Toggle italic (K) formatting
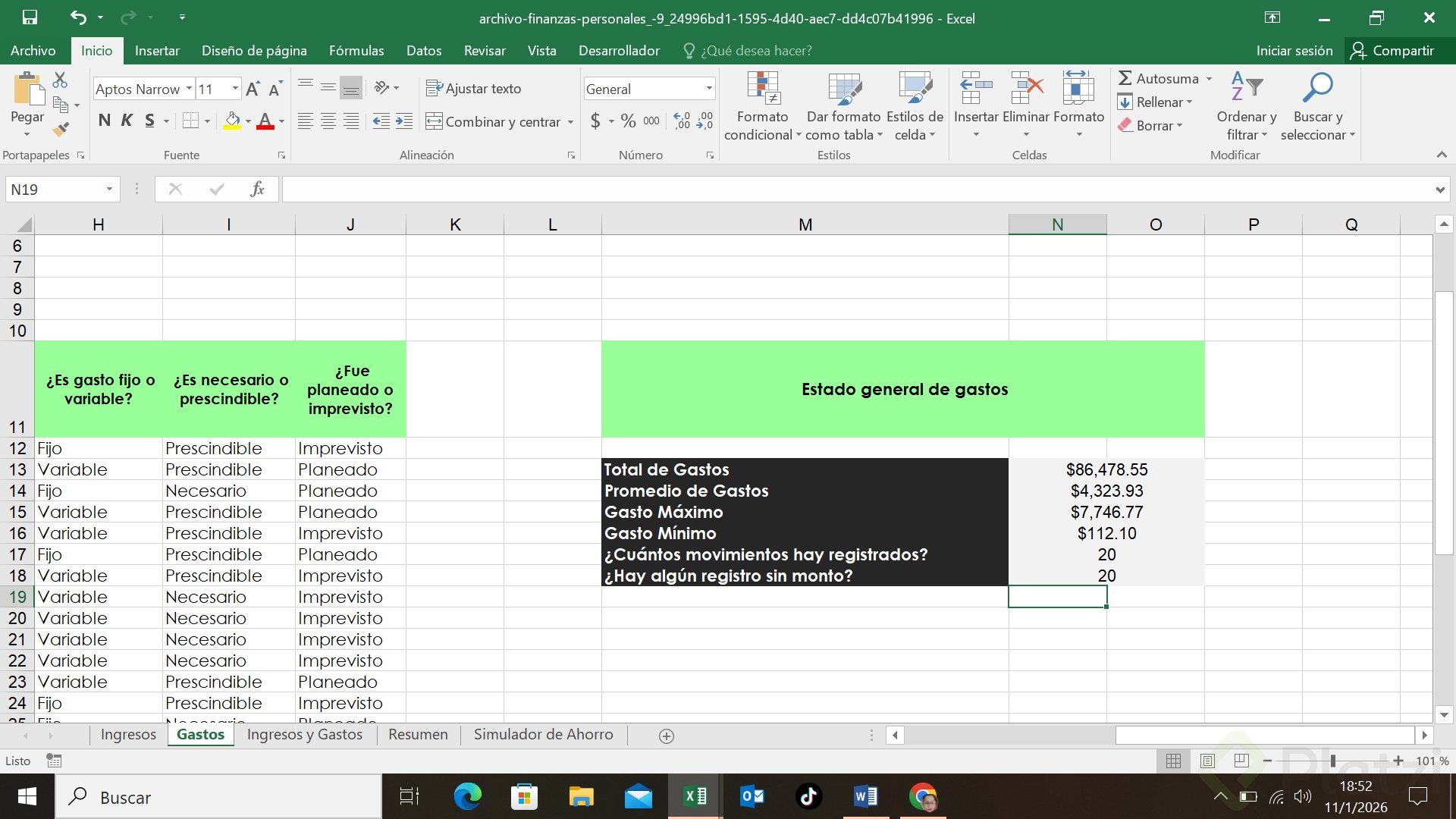This screenshot has height=819, width=1456. (127, 121)
